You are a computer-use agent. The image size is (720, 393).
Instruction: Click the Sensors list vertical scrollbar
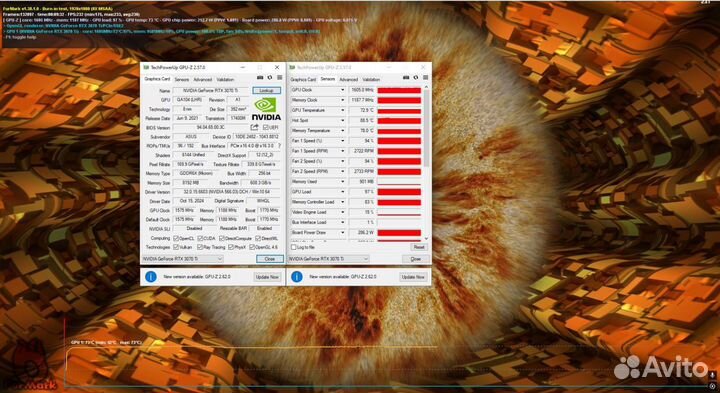click(x=426, y=129)
